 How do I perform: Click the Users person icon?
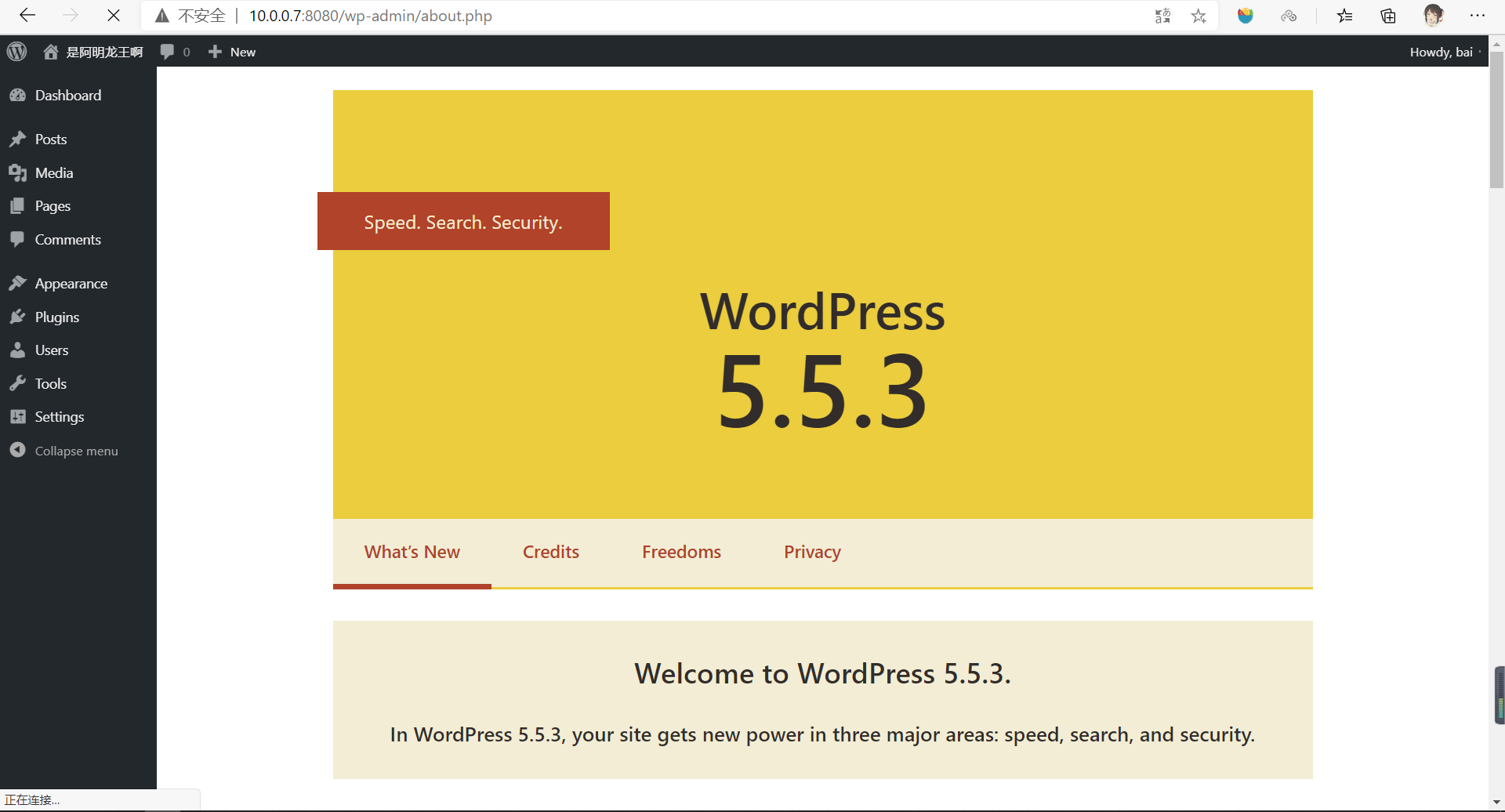click(18, 350)
